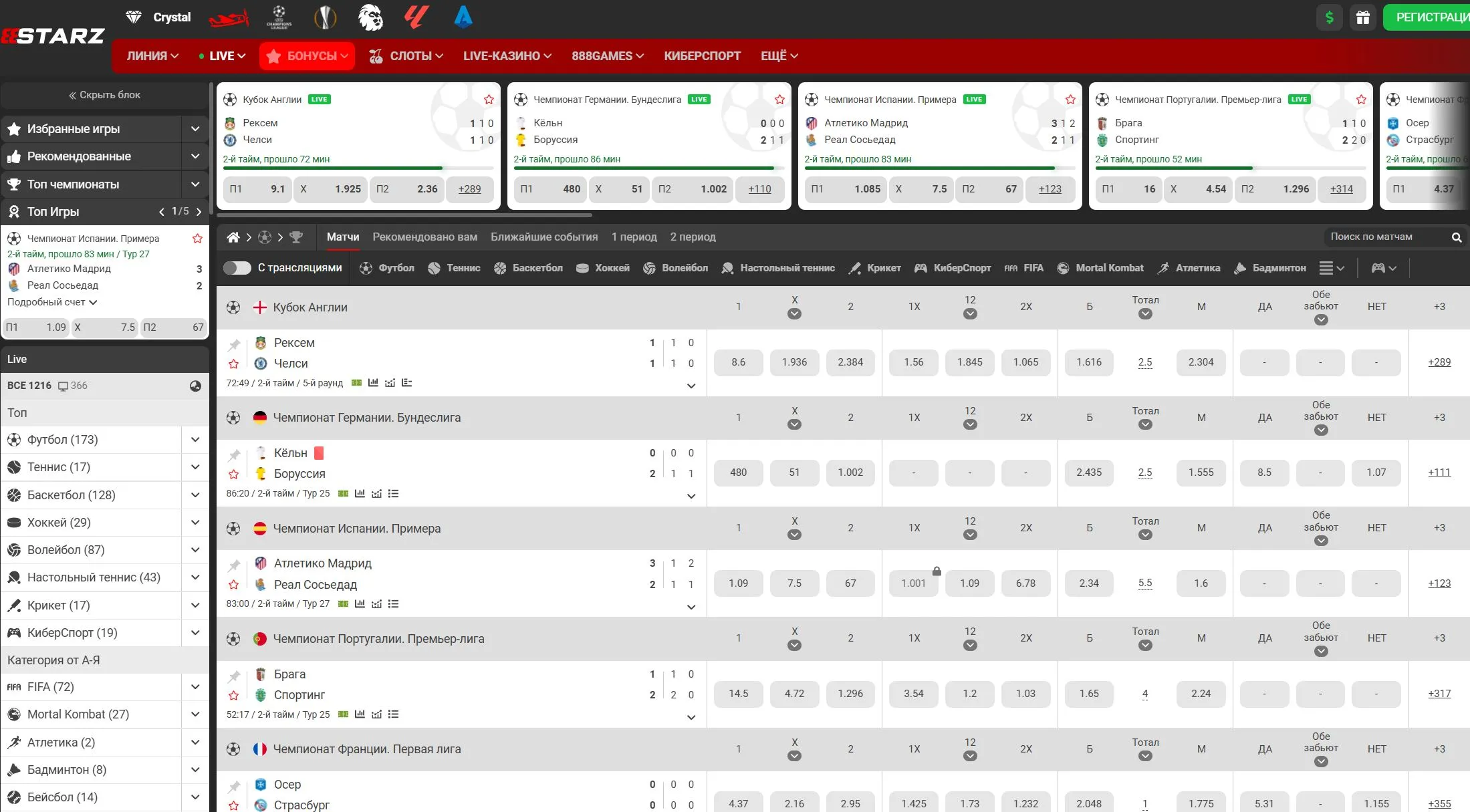The image size is (1470, 812).
Task: Open the home icon in breadcrumb
Action: click(233, 237)
